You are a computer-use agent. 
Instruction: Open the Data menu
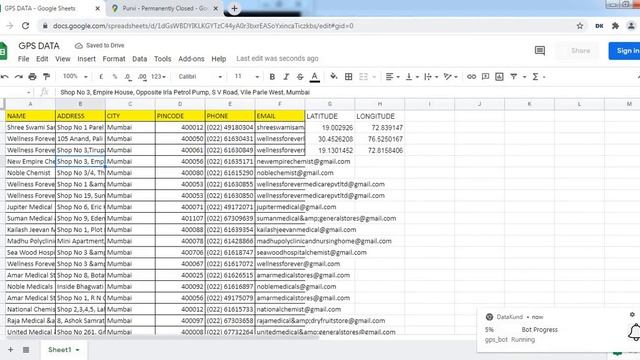pyautogui.click(x=140, y=59)
